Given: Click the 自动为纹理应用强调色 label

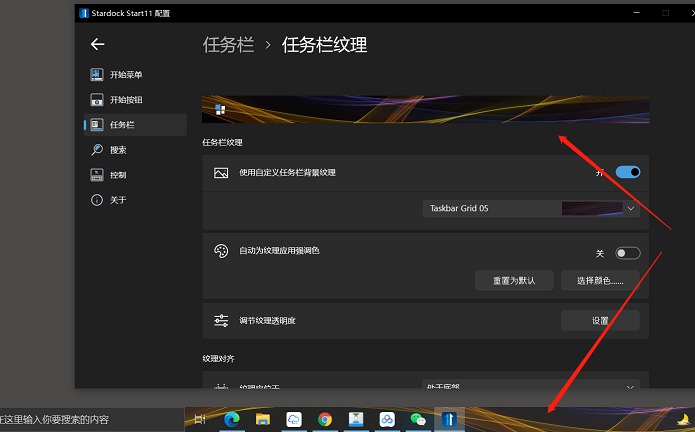Looking at the screenshot, I should click(279, 250).
